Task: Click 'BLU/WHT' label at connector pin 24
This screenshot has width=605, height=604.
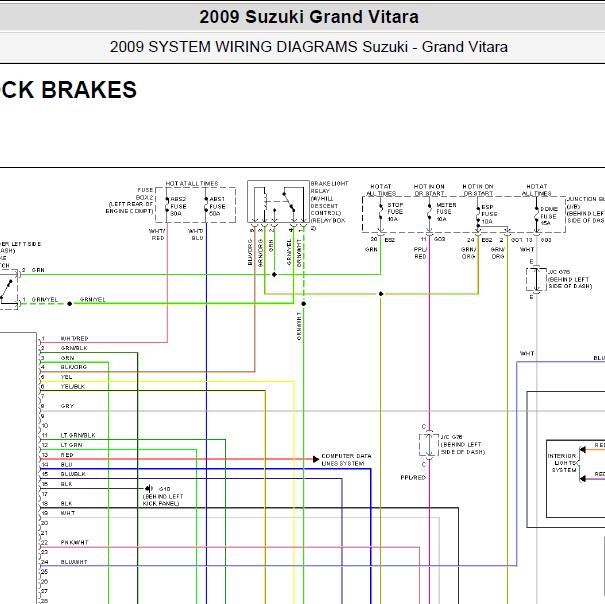Action: click(74, 562)
